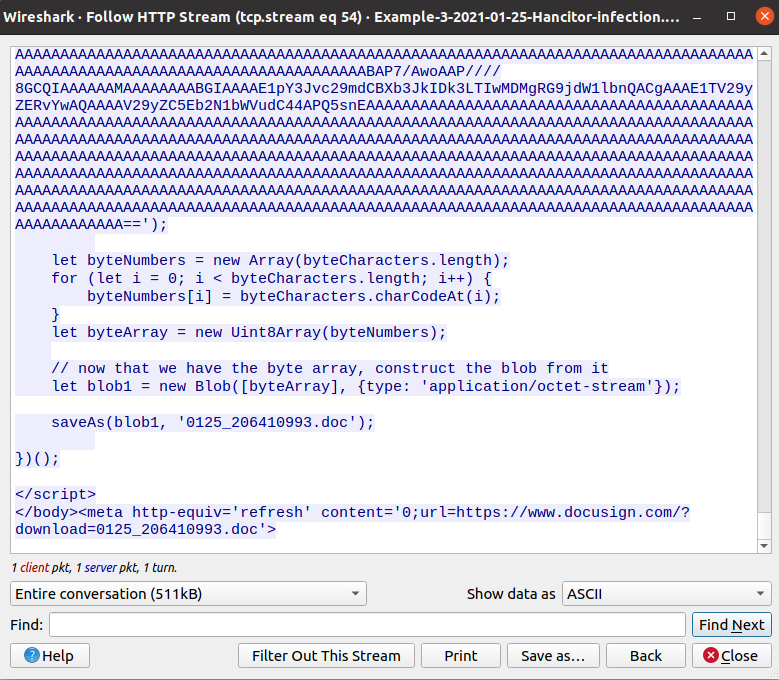Click the 'let blob1 = new Blob' line
Viewport: 779px width, 680px height.
click(x=366, y=386)
